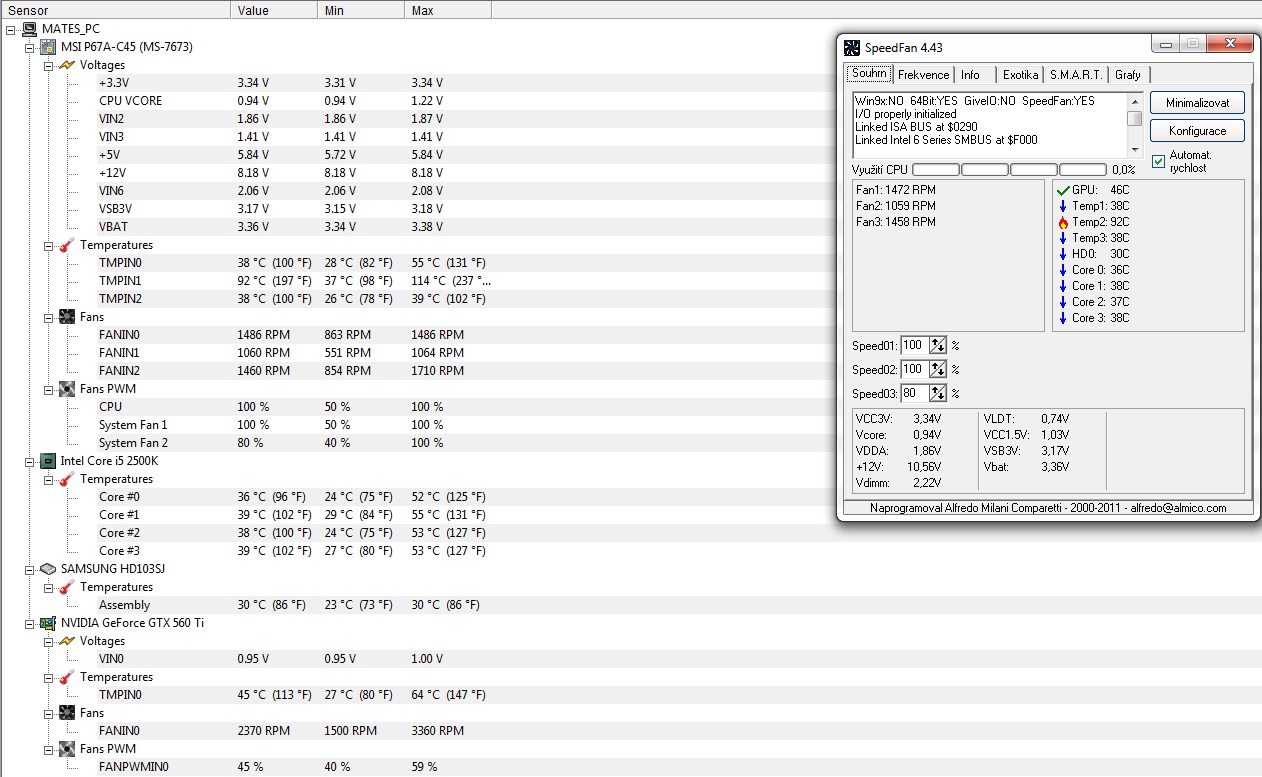
Task: Click the Speed03 spinner arrows in SpeedFan
Action: 937,393
